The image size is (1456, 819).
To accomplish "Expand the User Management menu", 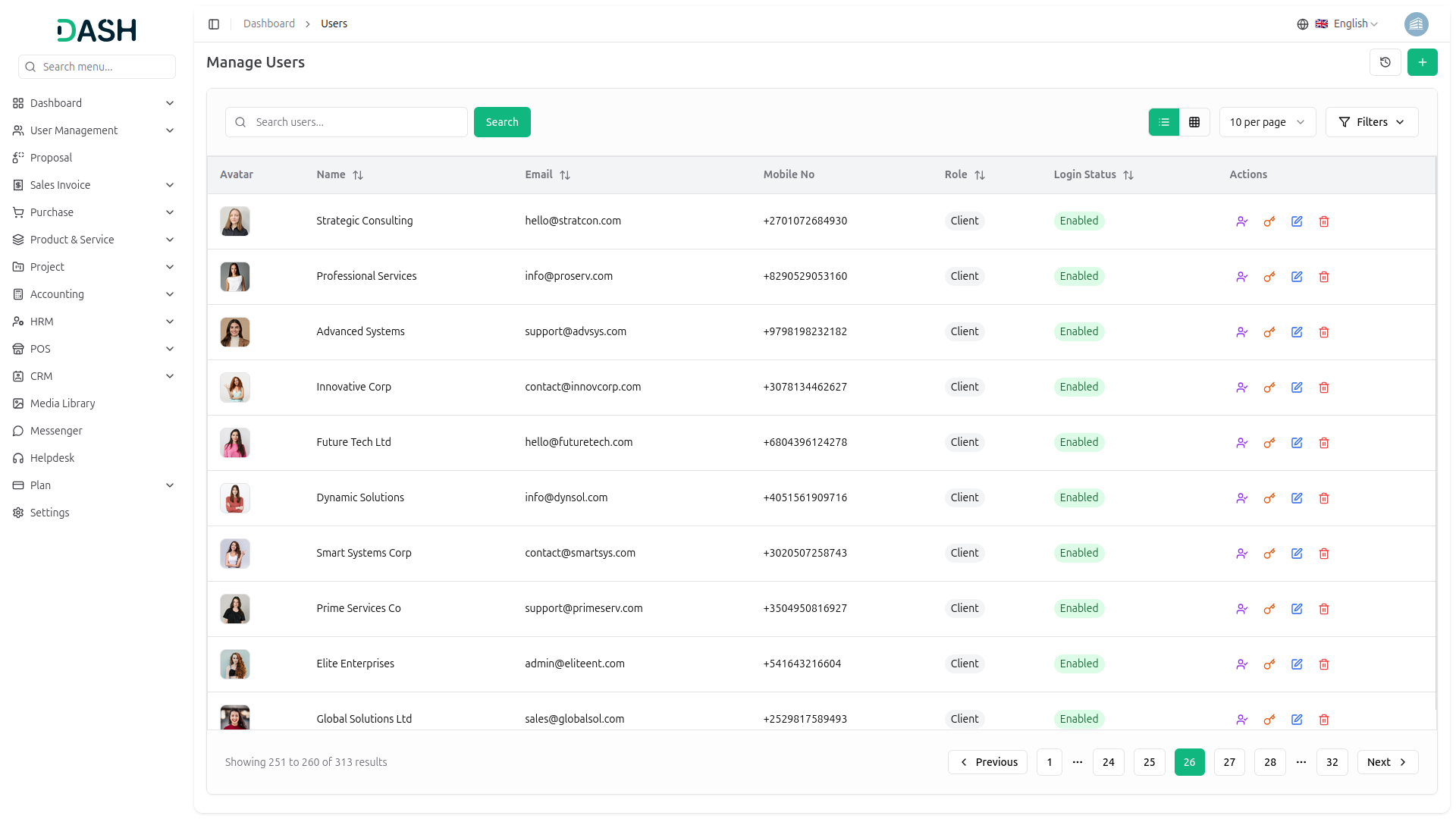I will point(93,130).
